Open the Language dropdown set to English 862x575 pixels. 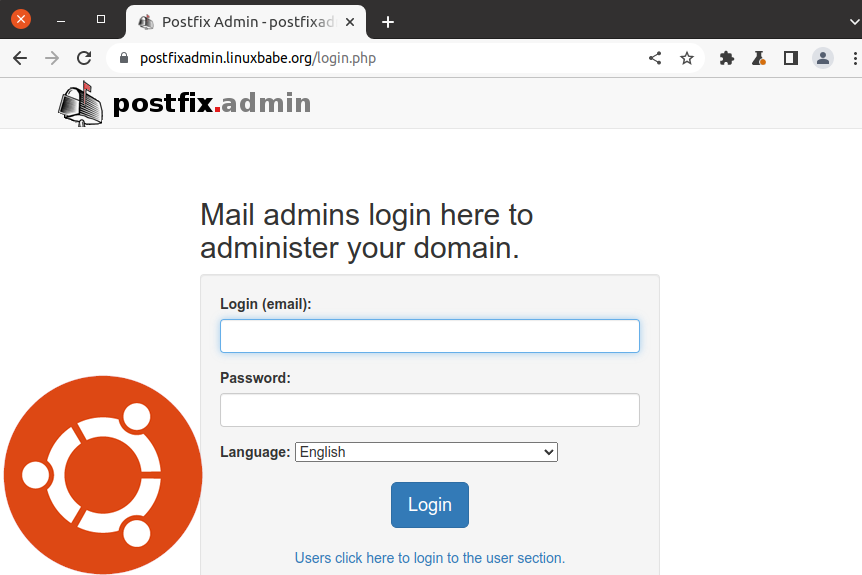coord(426,452)
